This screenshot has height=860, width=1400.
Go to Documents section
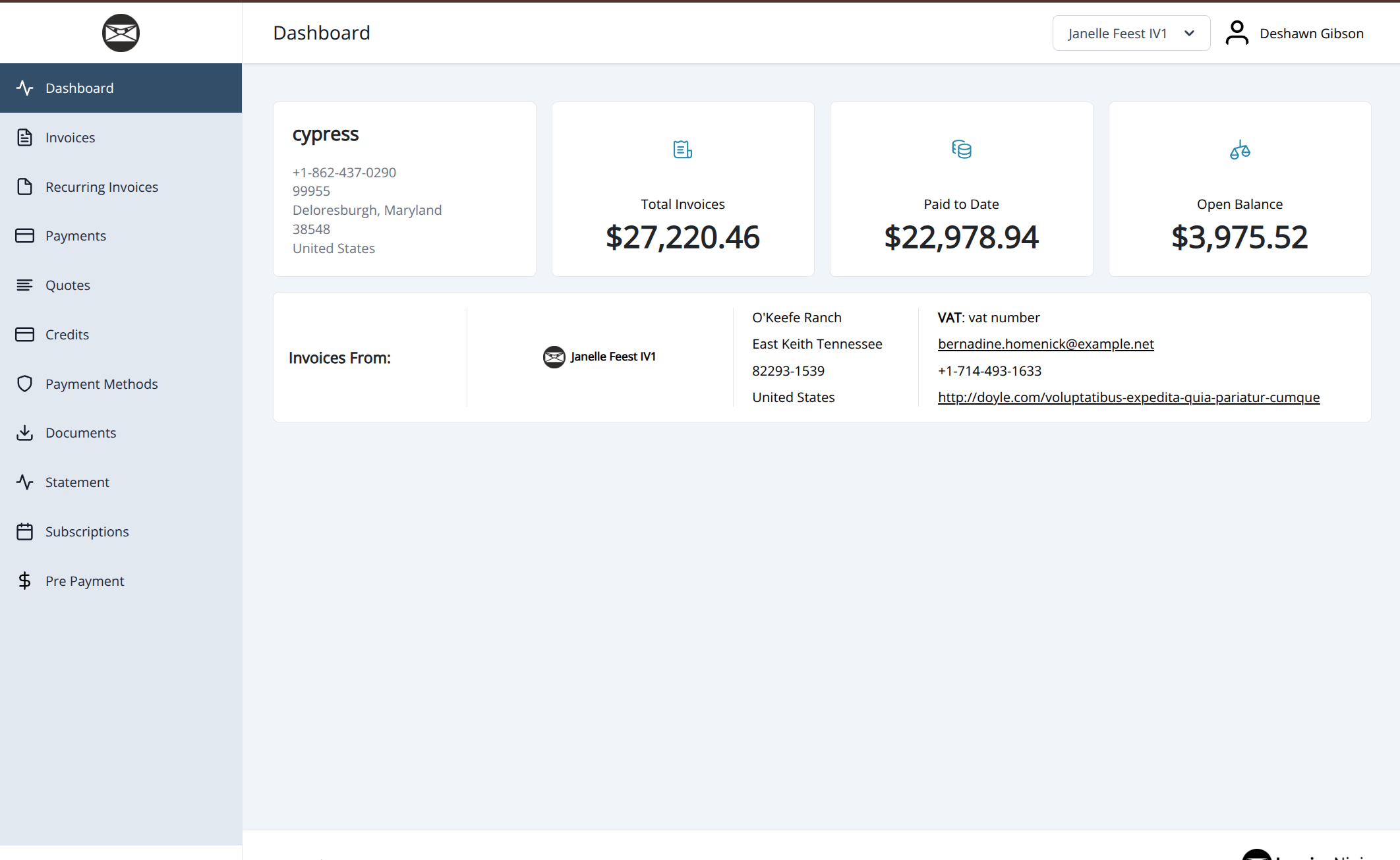[x=121, y=433]
